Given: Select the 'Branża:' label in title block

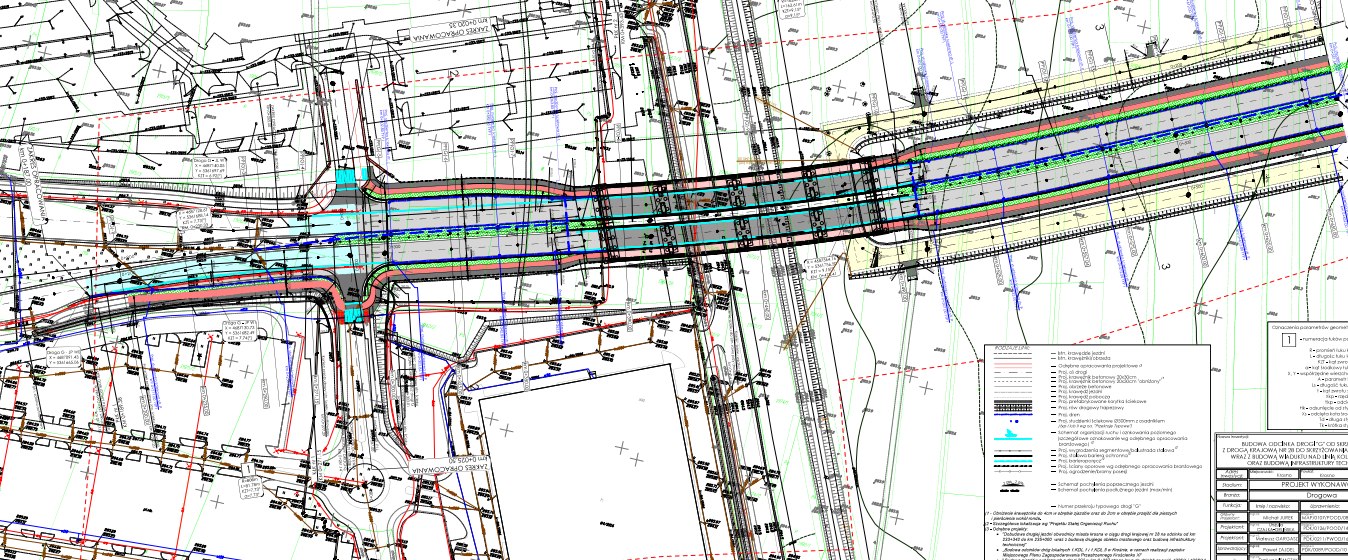Looking at the screenshot, I should coord(1231,495).
